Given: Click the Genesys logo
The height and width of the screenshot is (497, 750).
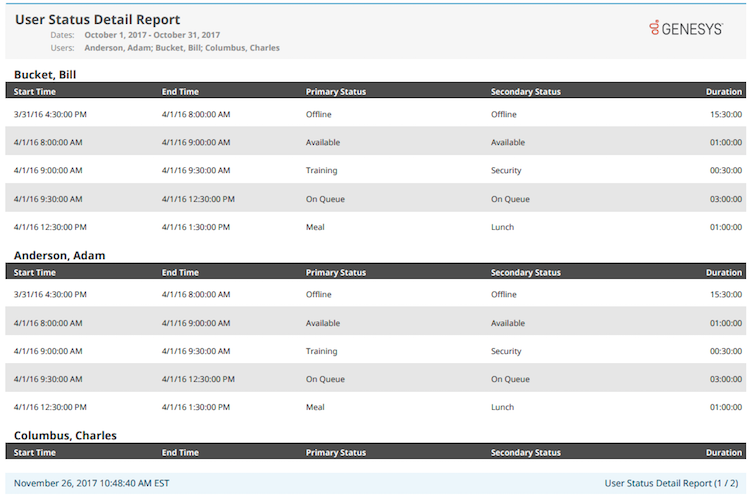Looking at the screenshot, I should 686,28.
